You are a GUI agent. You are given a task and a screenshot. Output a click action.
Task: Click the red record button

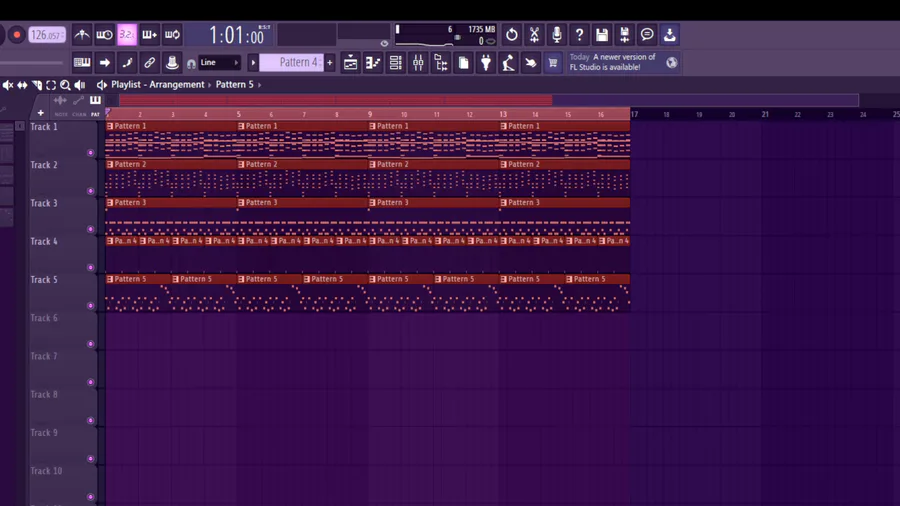pyautogui.click(x=17, y=35)
